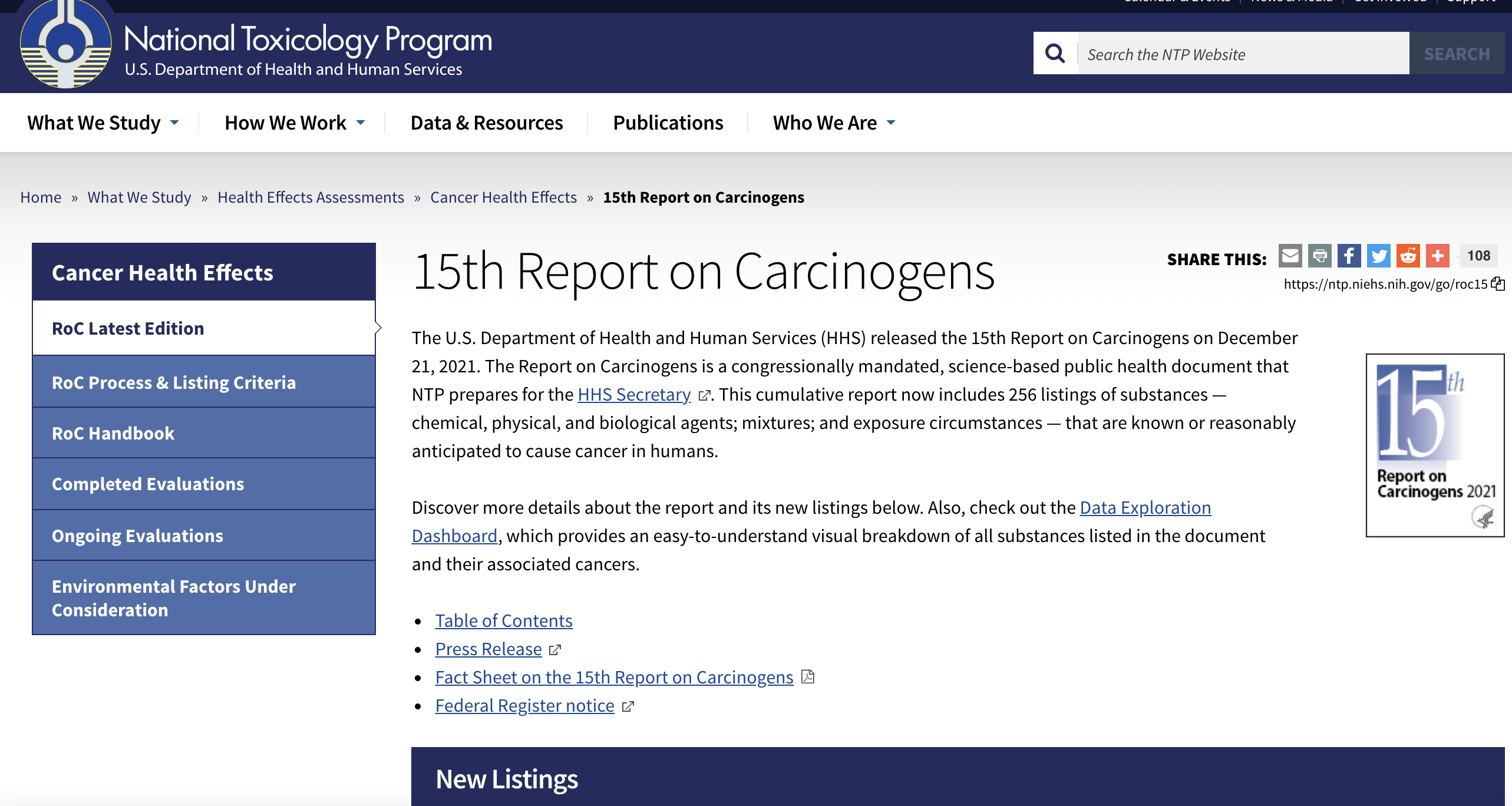
Task: Open Completed Evaluations sidebar item
Action: click(204, 484)
